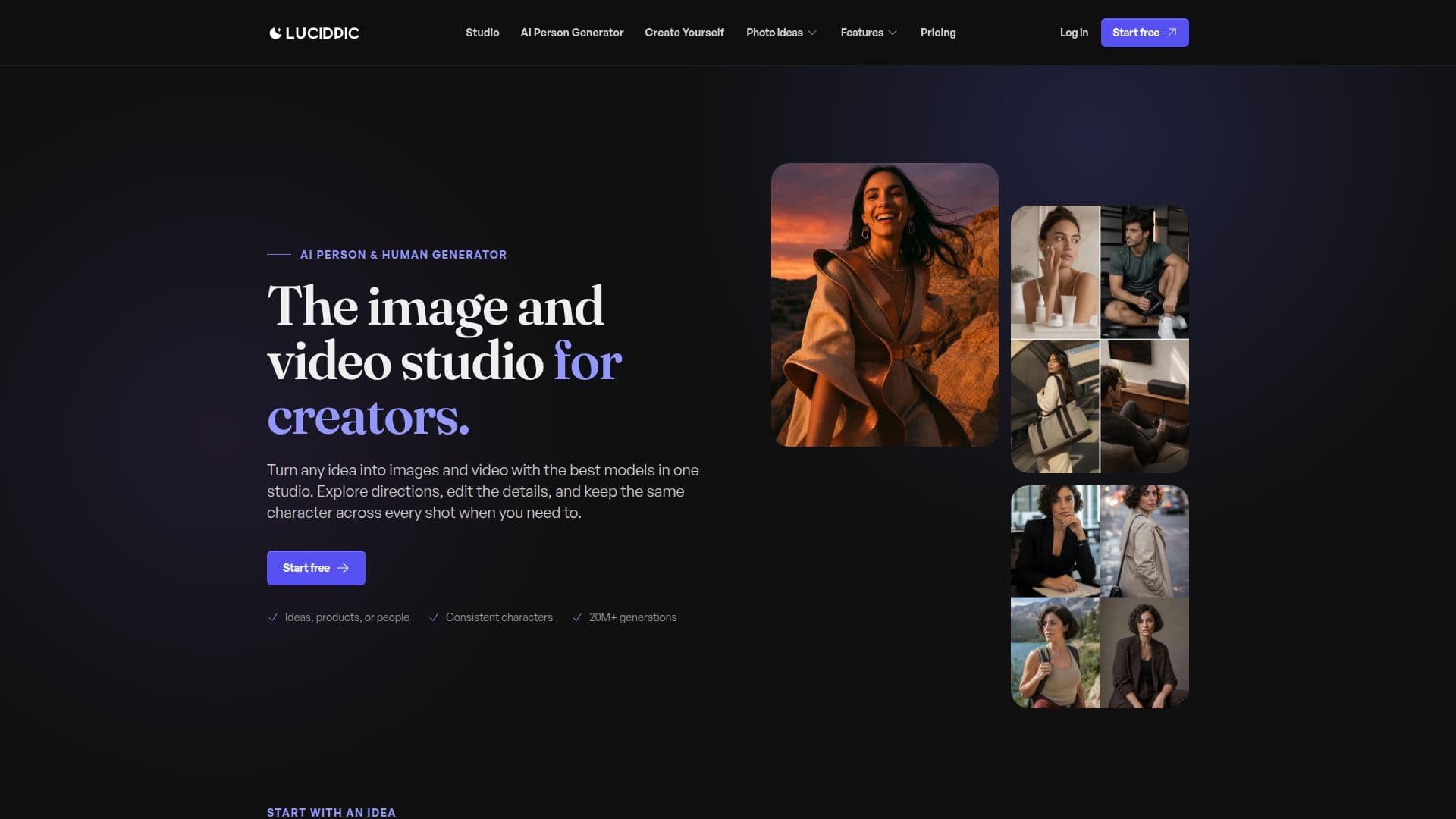This screenshot has width=1456, height=819.
Task: Go to AI Person Generator page
Action: 572,33
